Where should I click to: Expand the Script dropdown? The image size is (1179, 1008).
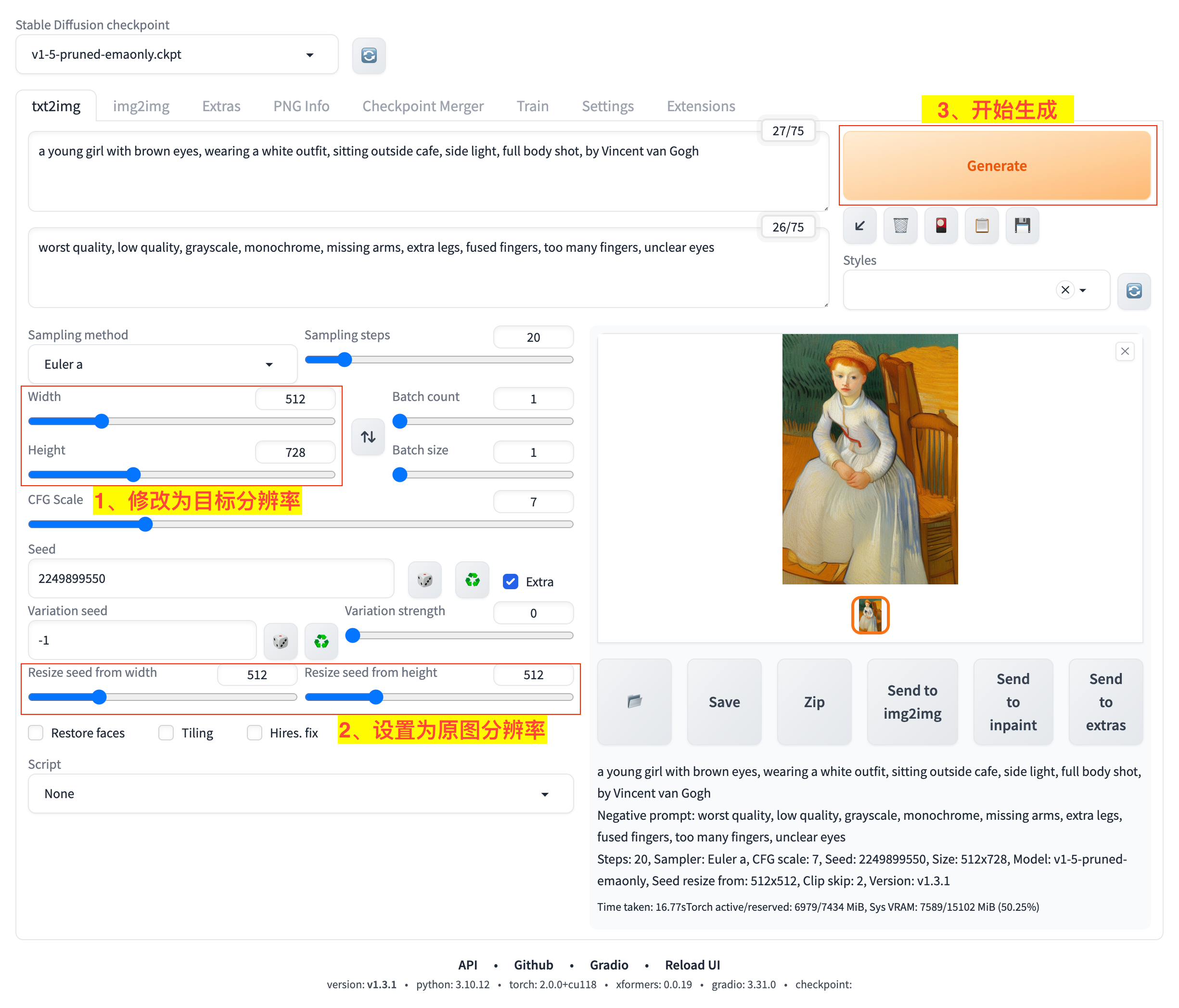(x=300, y=793)
